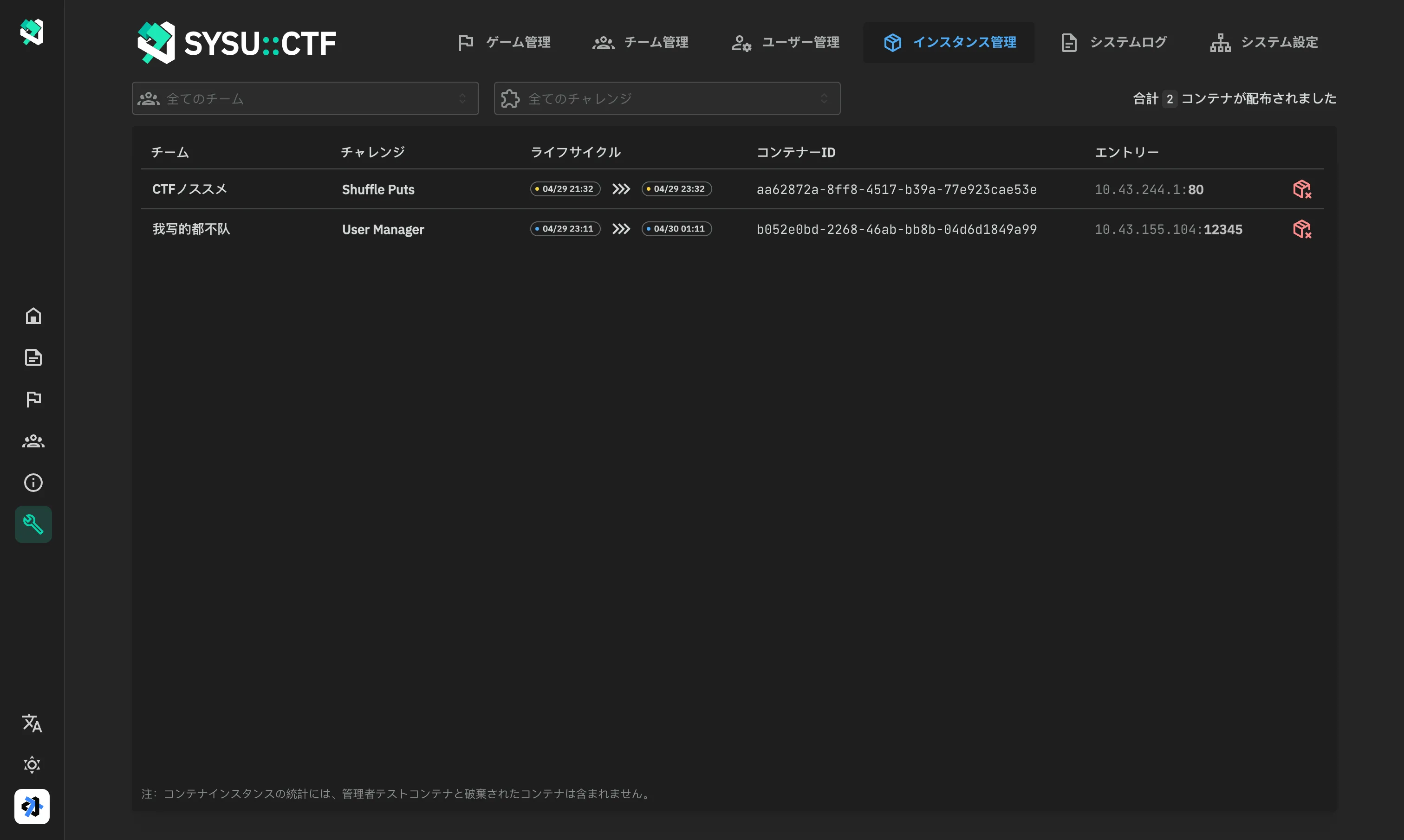
Task: Open システム設定 tab
Action: coord(1264,42)
